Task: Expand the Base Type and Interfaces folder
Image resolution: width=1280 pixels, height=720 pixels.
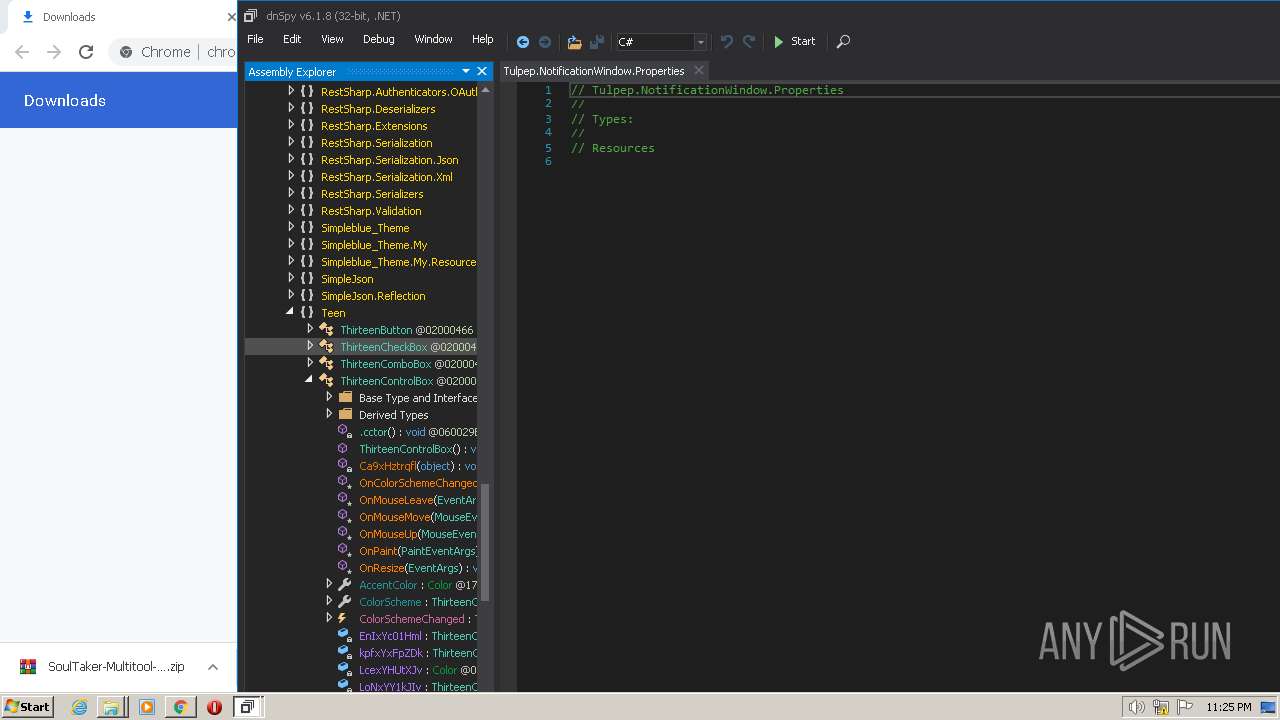Action: (329, 397)
